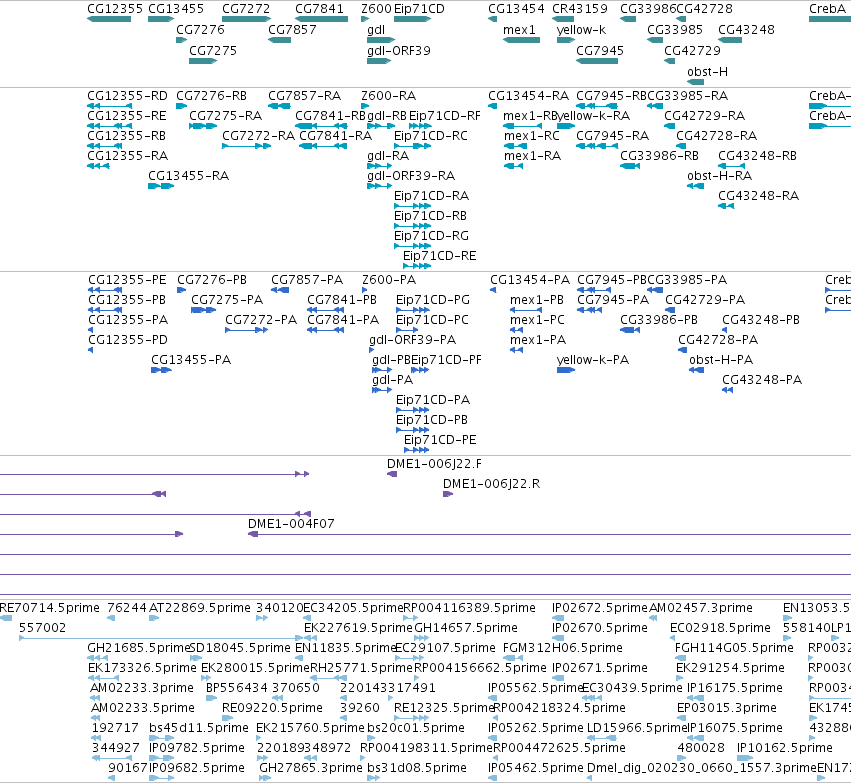Screen dimensions: 851x783
Task: Click the DME1-006J22.R feature
Action: point(448,494)
